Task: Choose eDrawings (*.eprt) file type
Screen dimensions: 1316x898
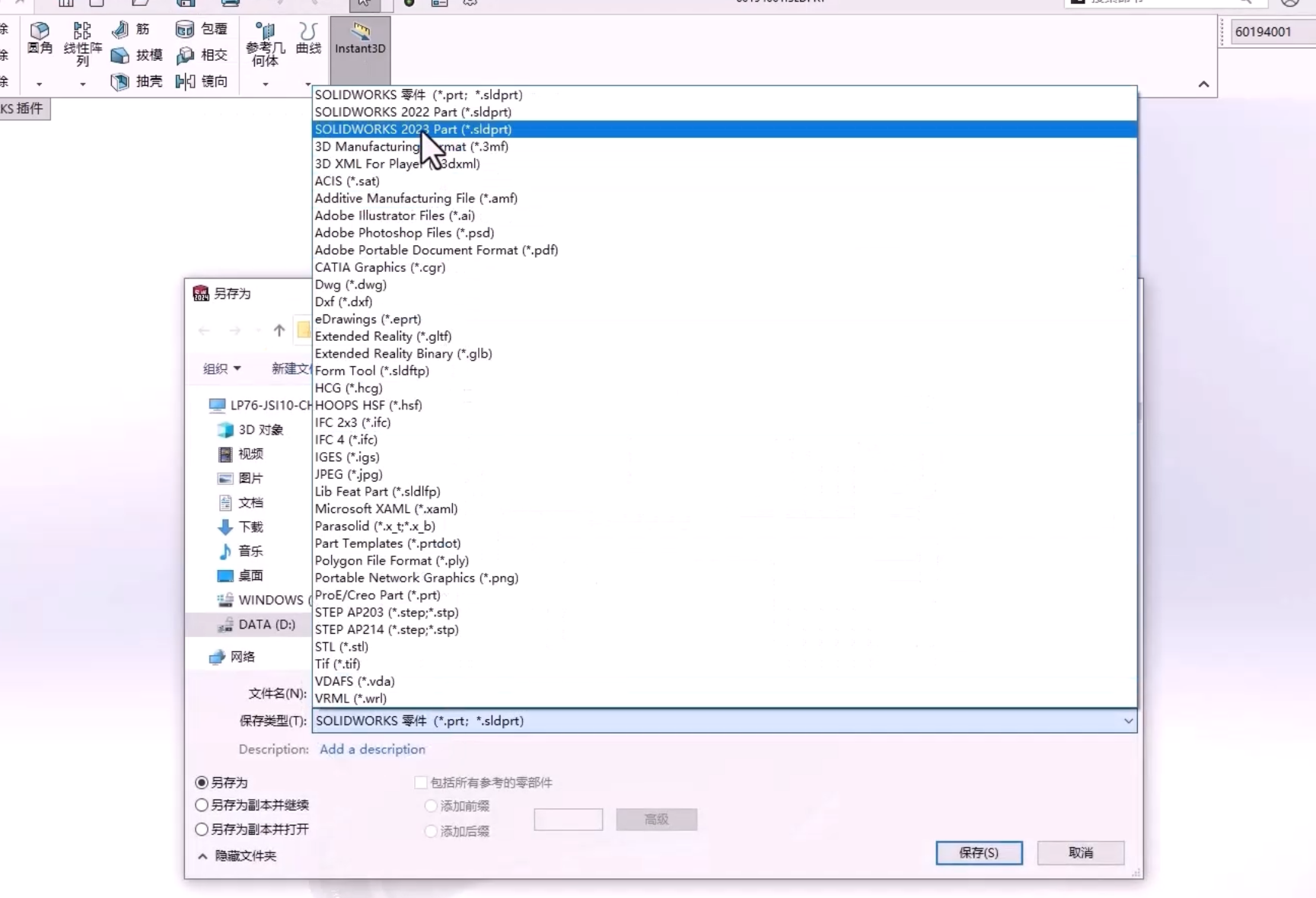Action: pyautogui.click(x=725, y=319)
